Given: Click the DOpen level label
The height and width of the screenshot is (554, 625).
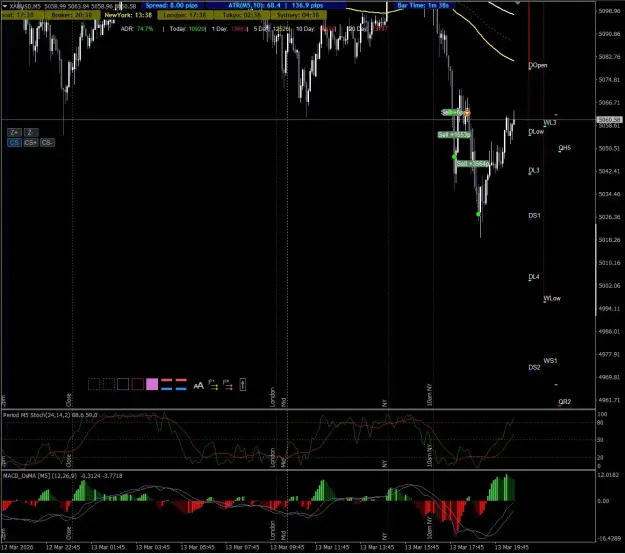Looking at the screenshot, I should coord(538,65).
